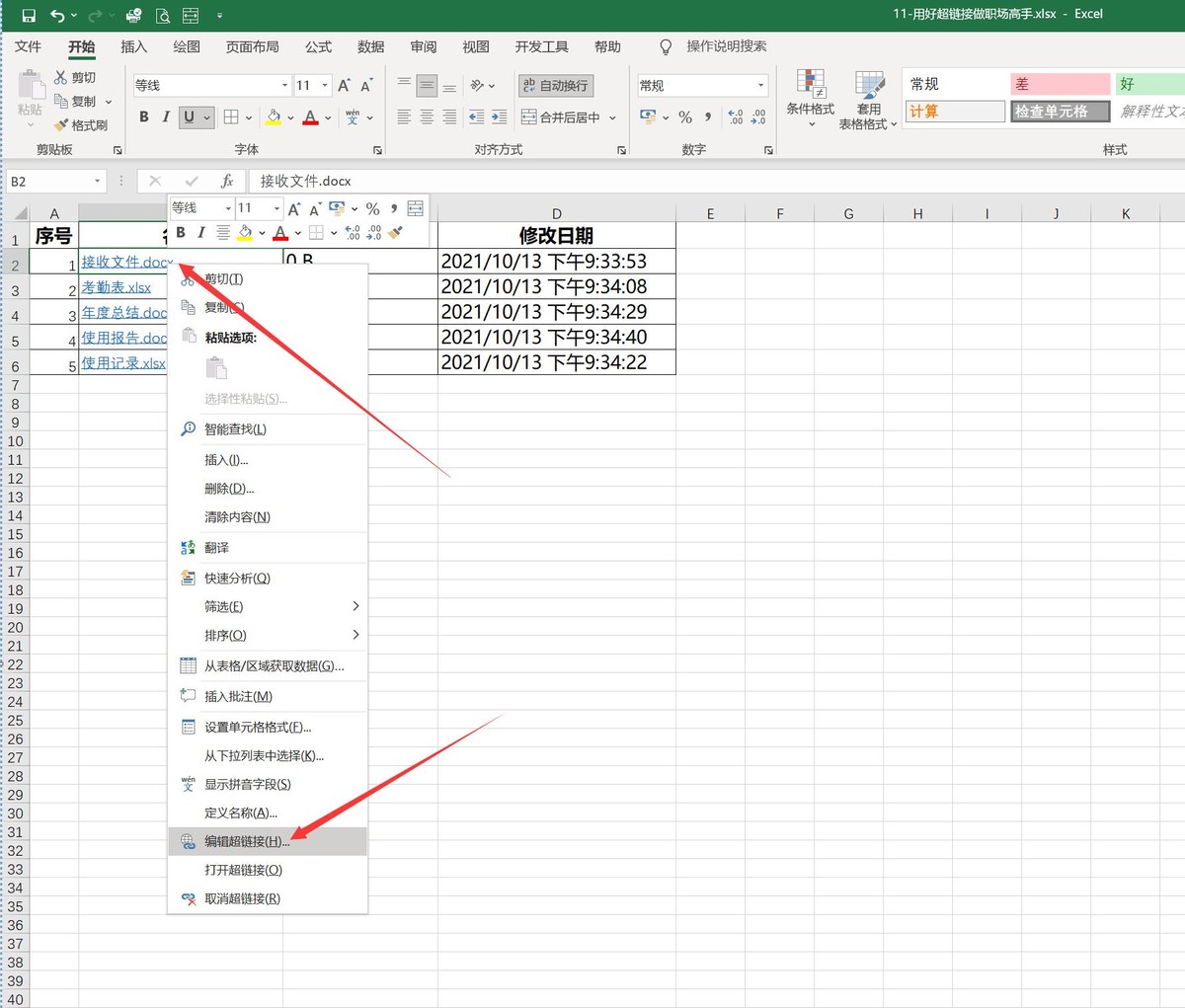Click the Cut scissors icon in ribbon

61,77
